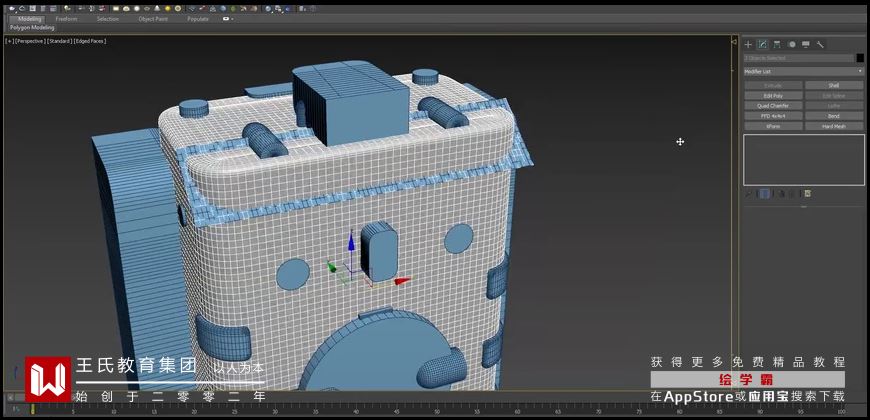Click the yellow sphere toolbar icon
Screen dimensions: 870x420
click(x=168, y=9)
